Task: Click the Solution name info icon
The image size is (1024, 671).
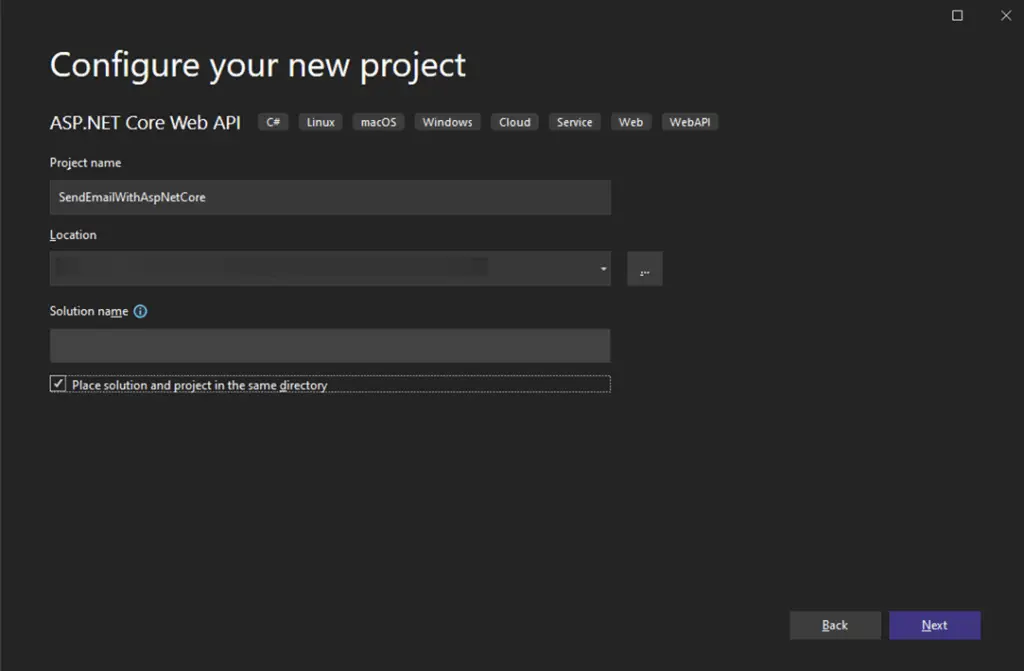Action: (x=140, y=312)
